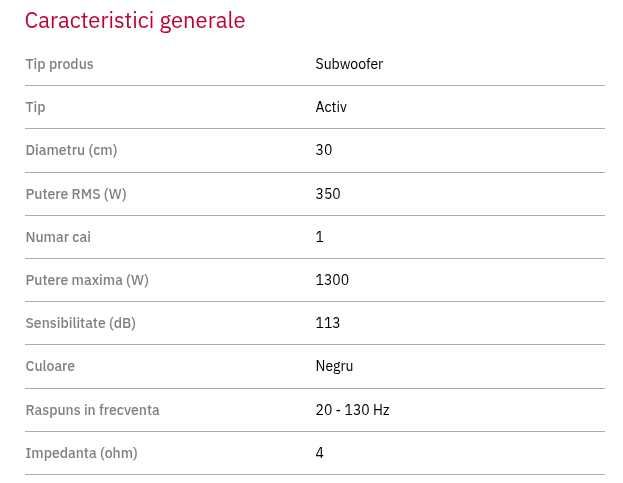Select the impedance value "4"
The image size is (623, 483).
pos(320,453)
